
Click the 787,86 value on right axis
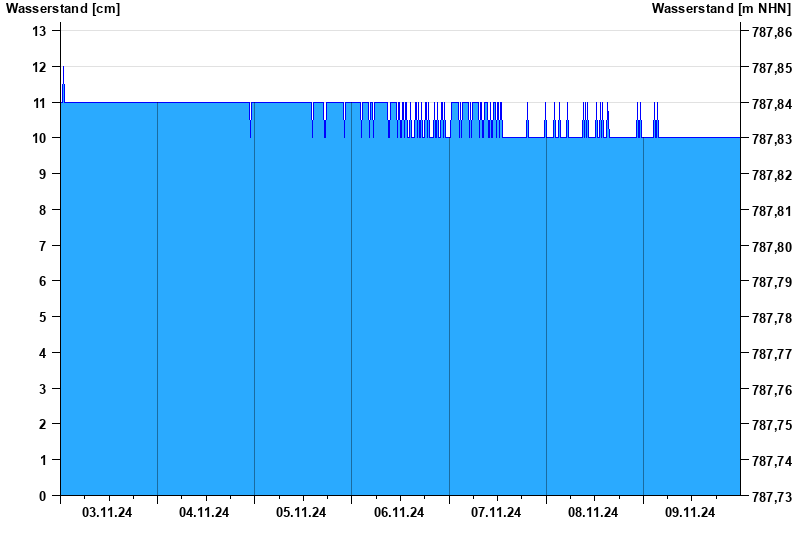[771, 33]
